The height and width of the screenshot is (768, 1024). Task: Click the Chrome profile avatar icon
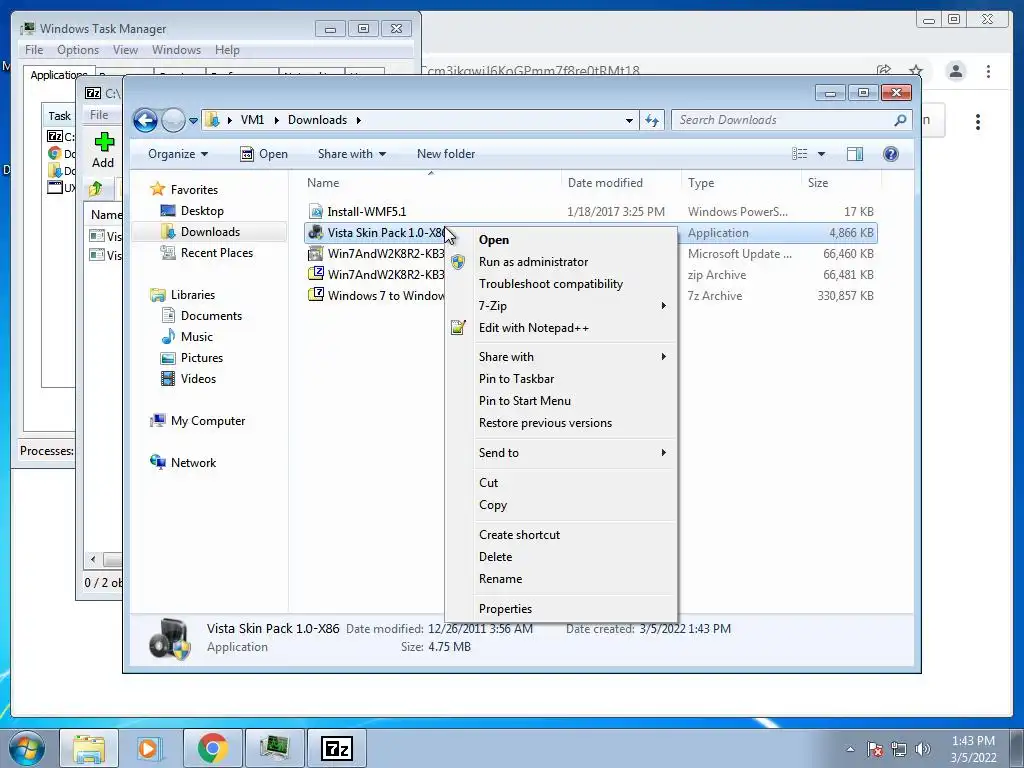coord(956,71)
